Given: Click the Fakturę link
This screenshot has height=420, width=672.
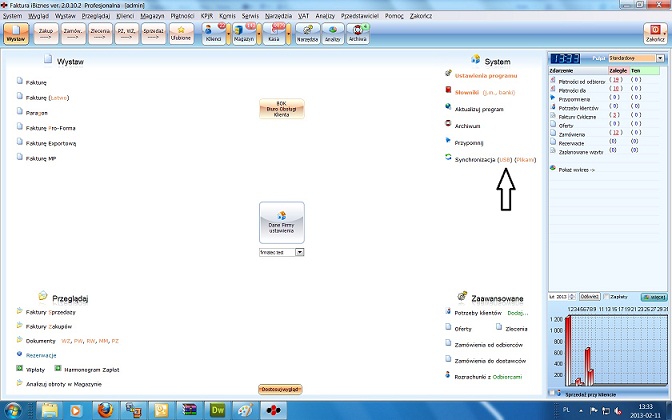Looking at the screenshot, I should click(36, 83).
